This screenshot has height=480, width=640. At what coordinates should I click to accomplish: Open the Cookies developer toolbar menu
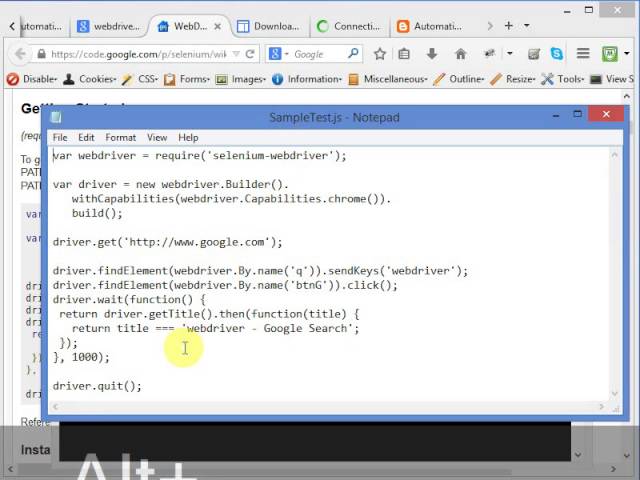(90, 79)
